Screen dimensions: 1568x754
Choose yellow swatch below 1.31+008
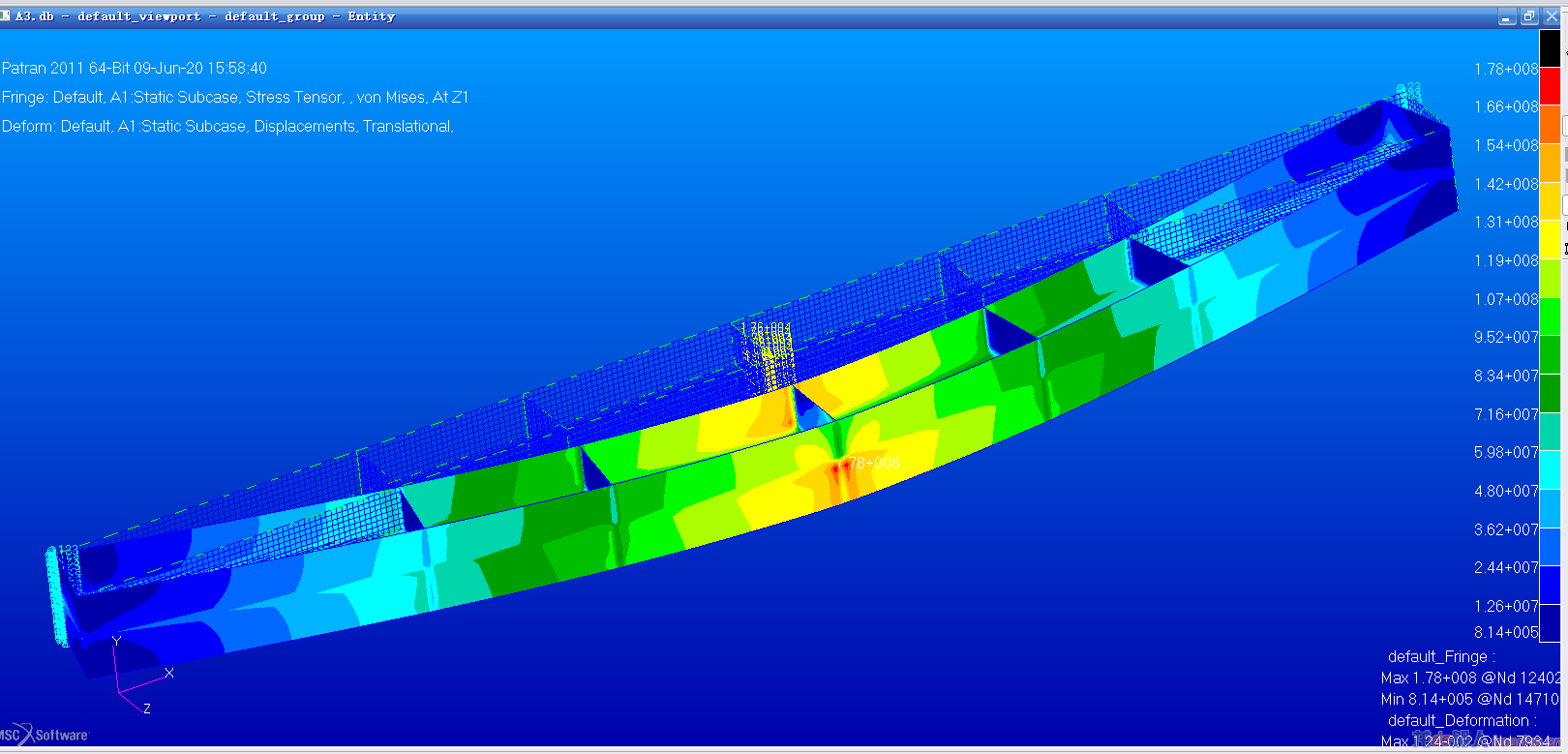1550,240
